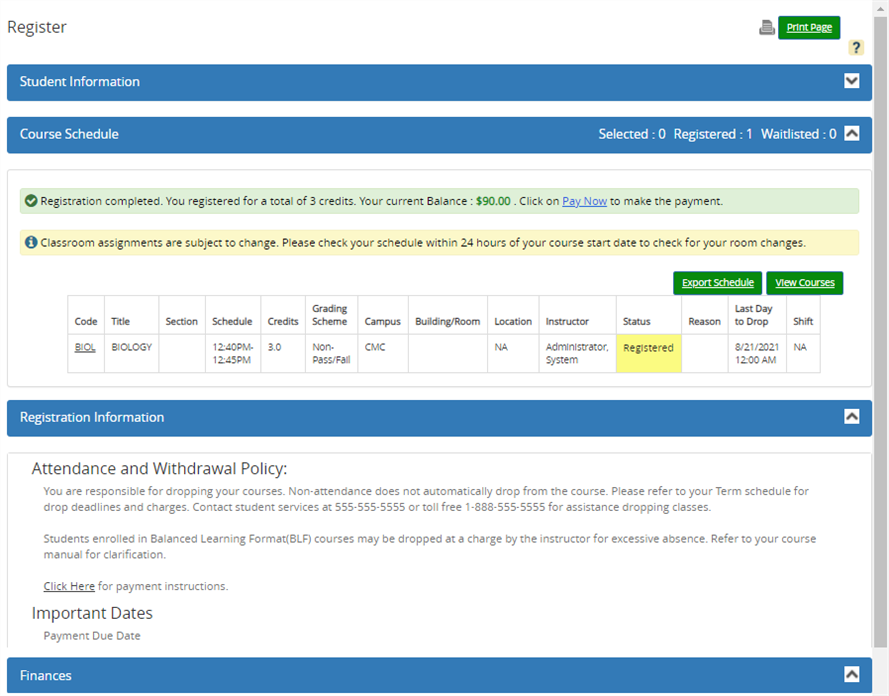Click the printer icon near Print Page
Viewport: 889px width, 696px height.
point(766,27)
